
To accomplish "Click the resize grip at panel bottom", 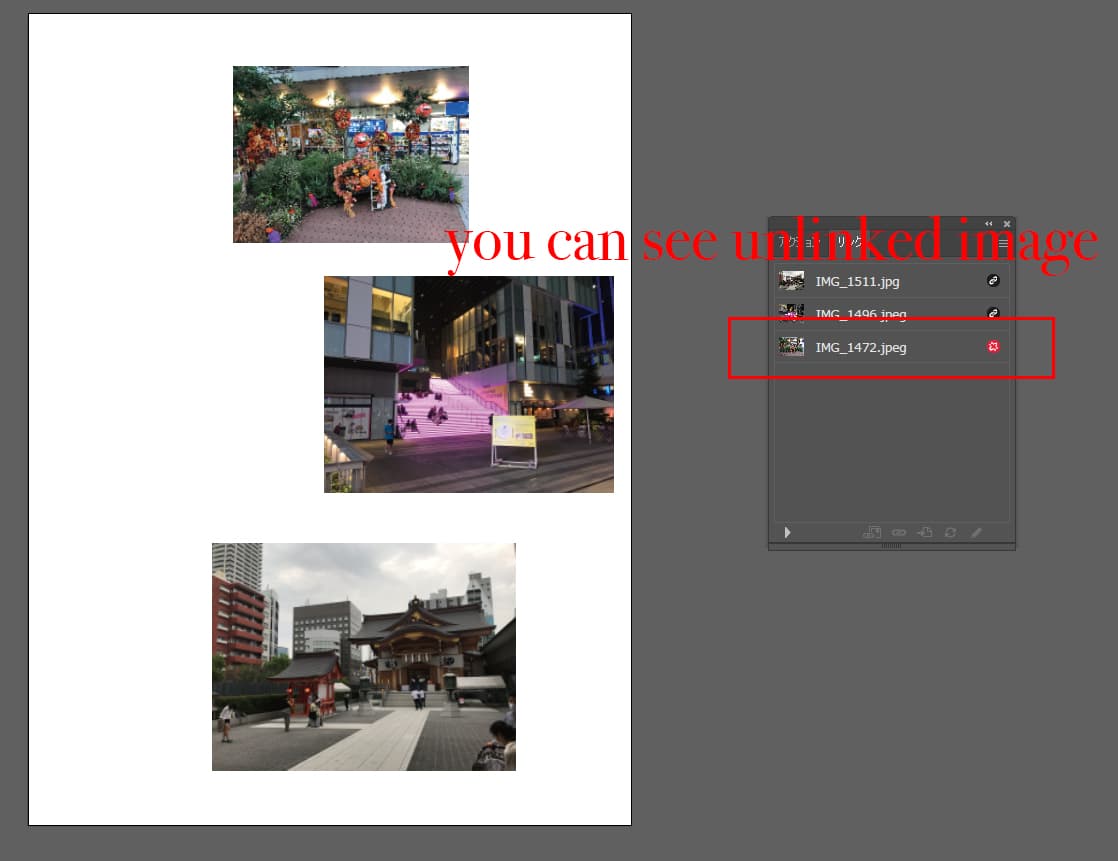I will (x=891, y=547).
